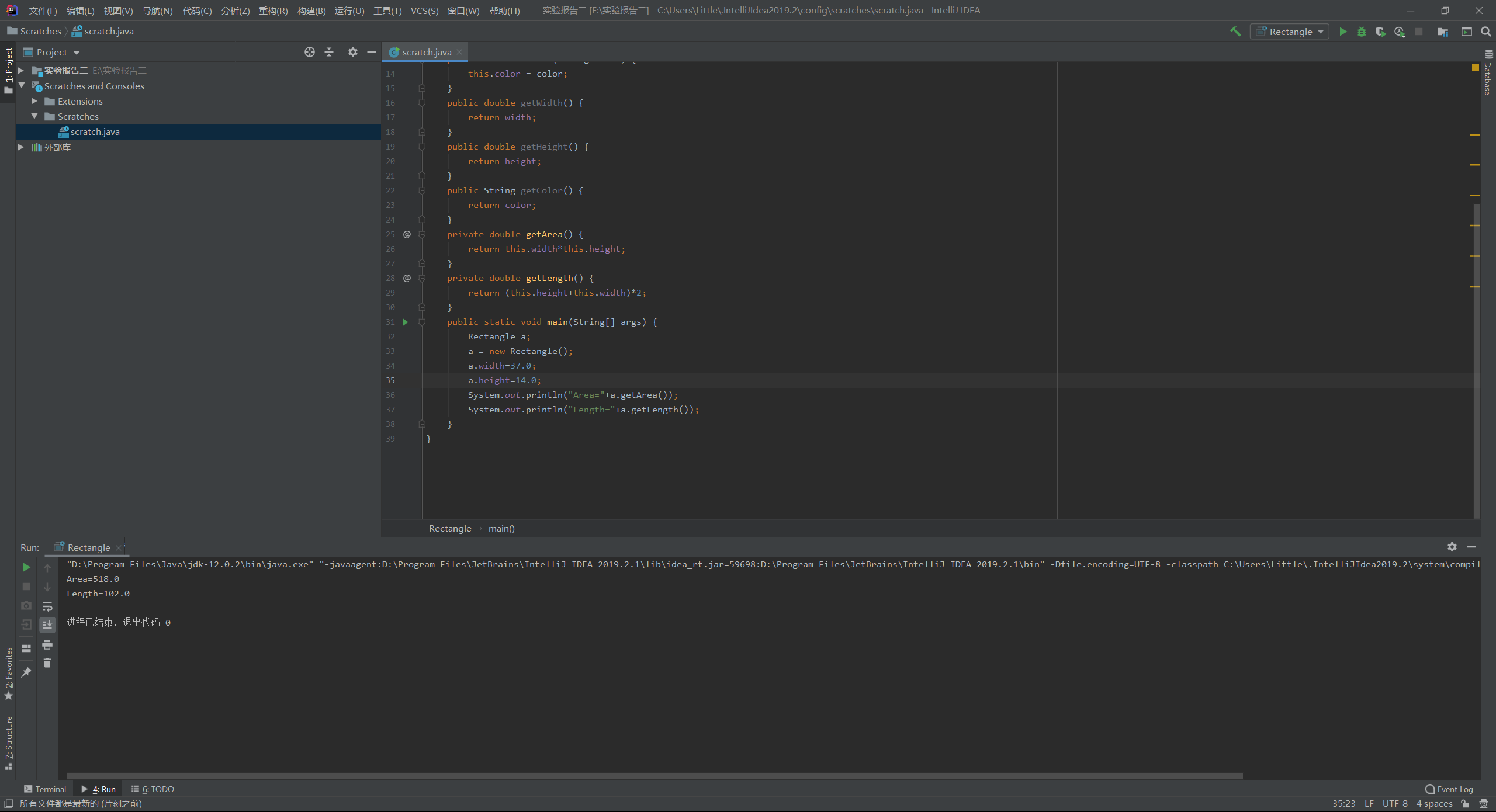This screenshot has height=812, width=1496.
Task: Click the Stop icon in main toolbar
Action: [1419, 32]
